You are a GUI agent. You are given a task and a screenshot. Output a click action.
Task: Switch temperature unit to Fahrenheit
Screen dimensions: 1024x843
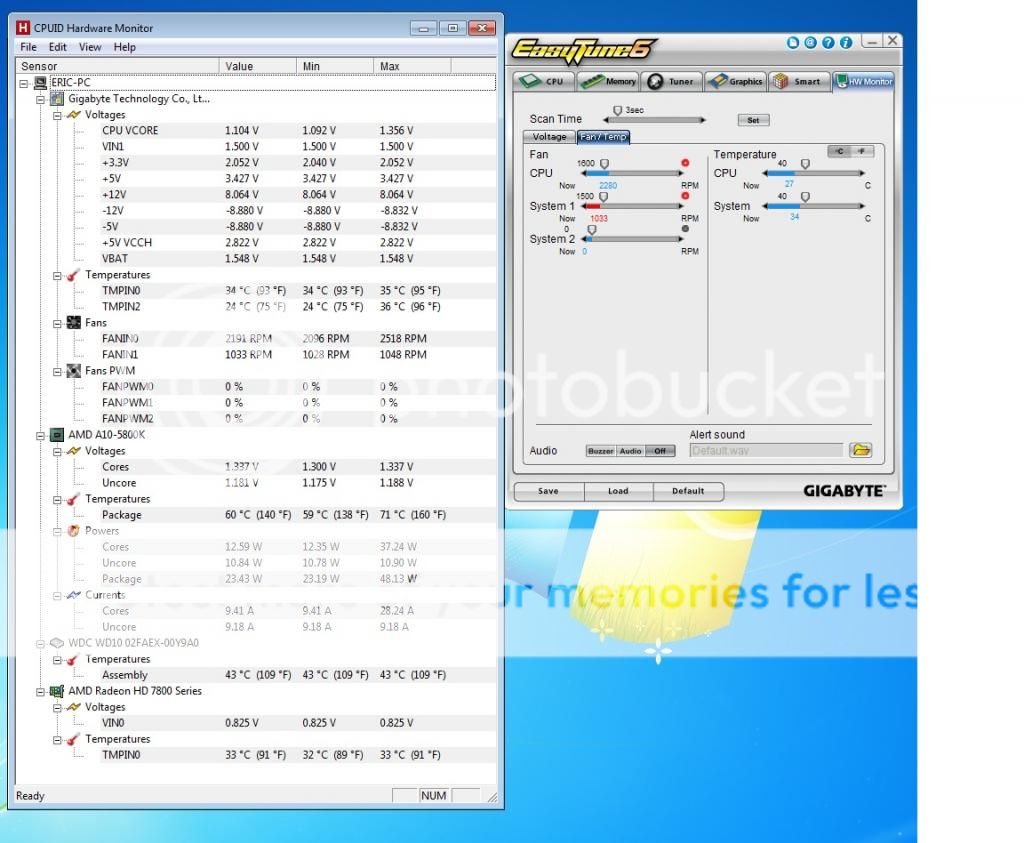click(862, 151)
